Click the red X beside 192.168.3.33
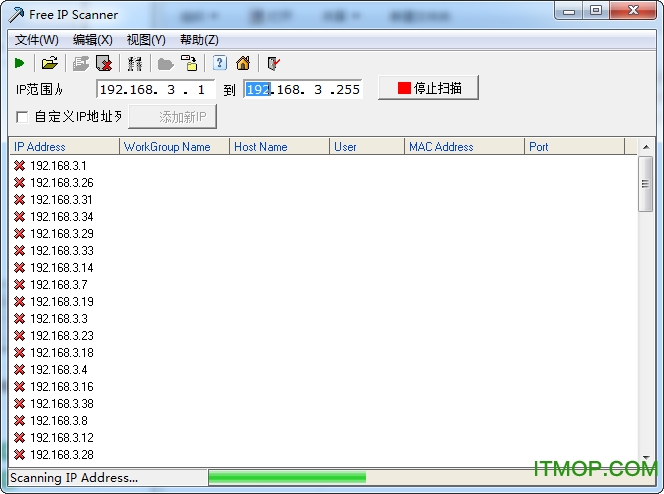 19,251
